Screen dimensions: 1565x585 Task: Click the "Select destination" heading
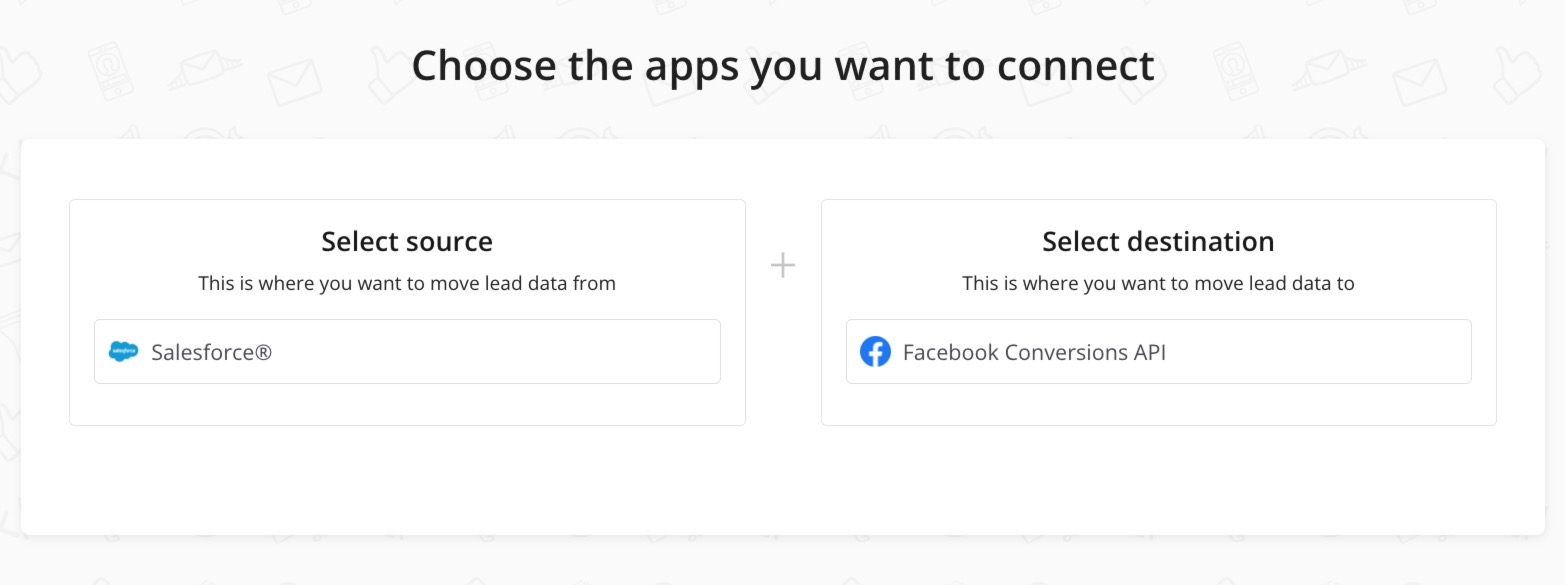coord(1158,242)
